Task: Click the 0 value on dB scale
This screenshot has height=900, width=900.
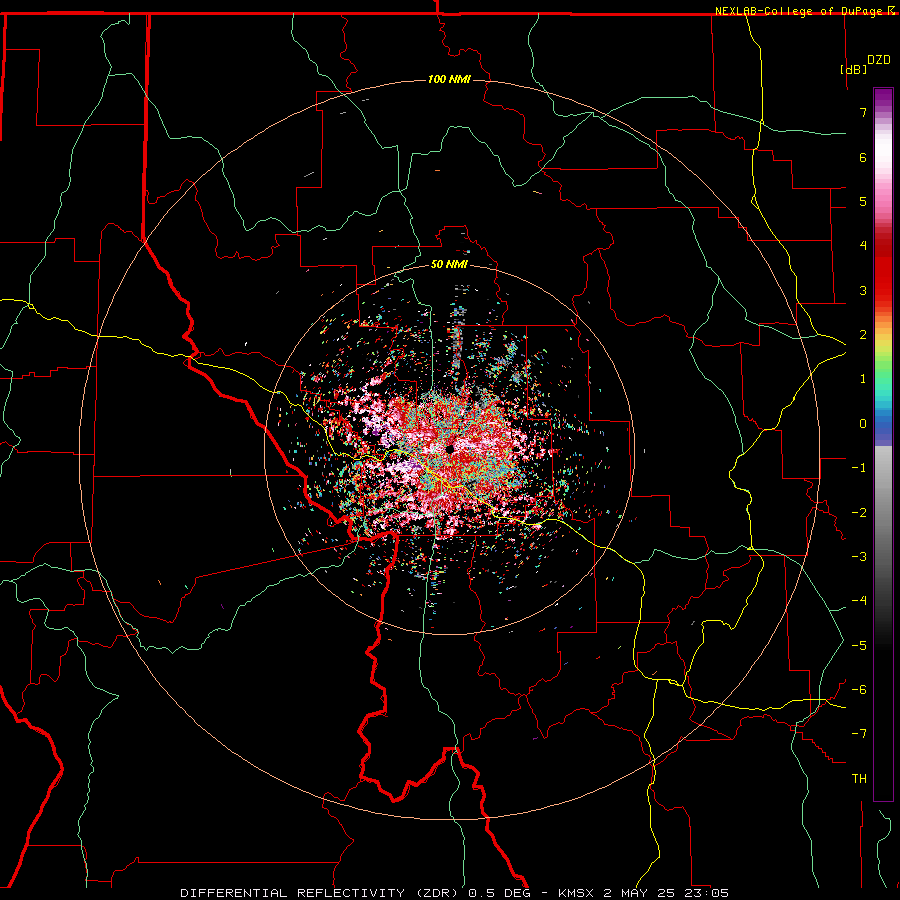Action: point(863,424)
